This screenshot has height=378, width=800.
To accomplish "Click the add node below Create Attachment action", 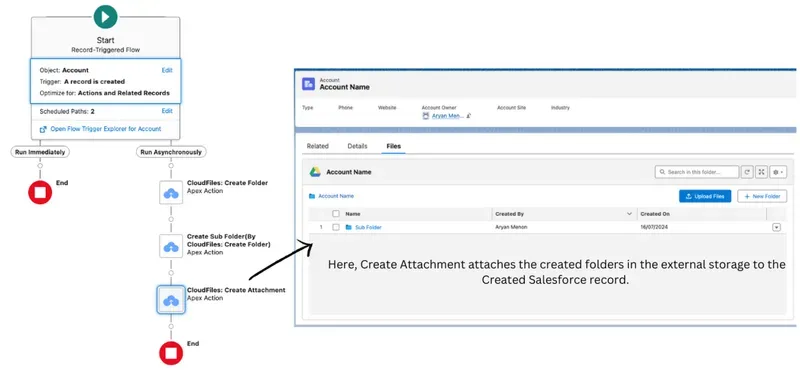I will [x=171, y=326].
